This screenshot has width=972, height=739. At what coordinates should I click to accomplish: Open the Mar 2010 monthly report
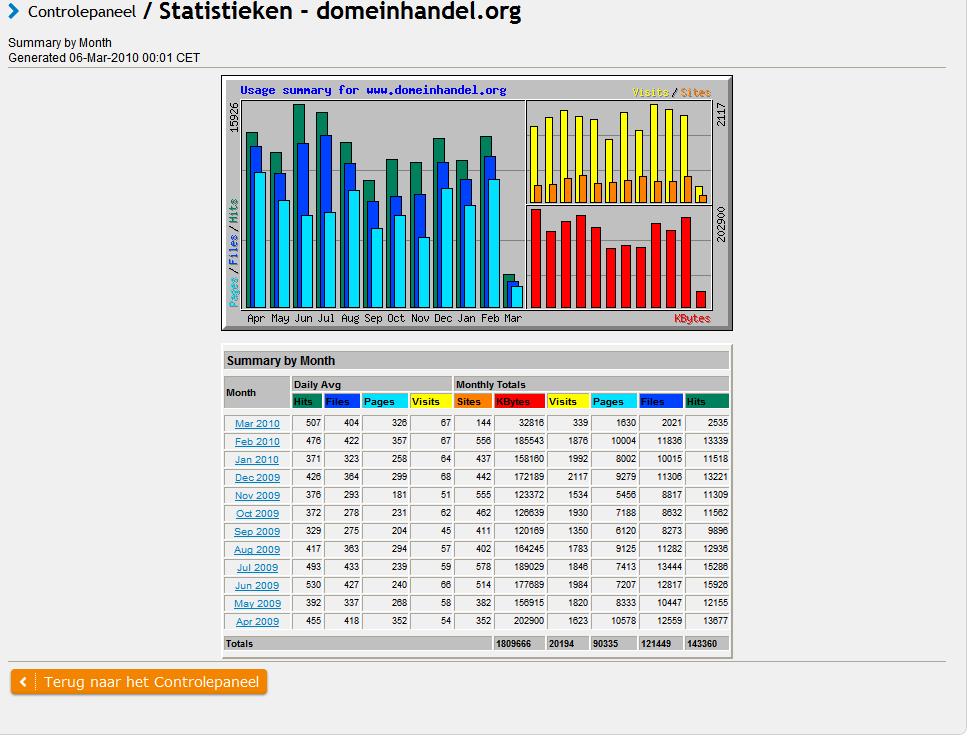(x=257, y=423)
